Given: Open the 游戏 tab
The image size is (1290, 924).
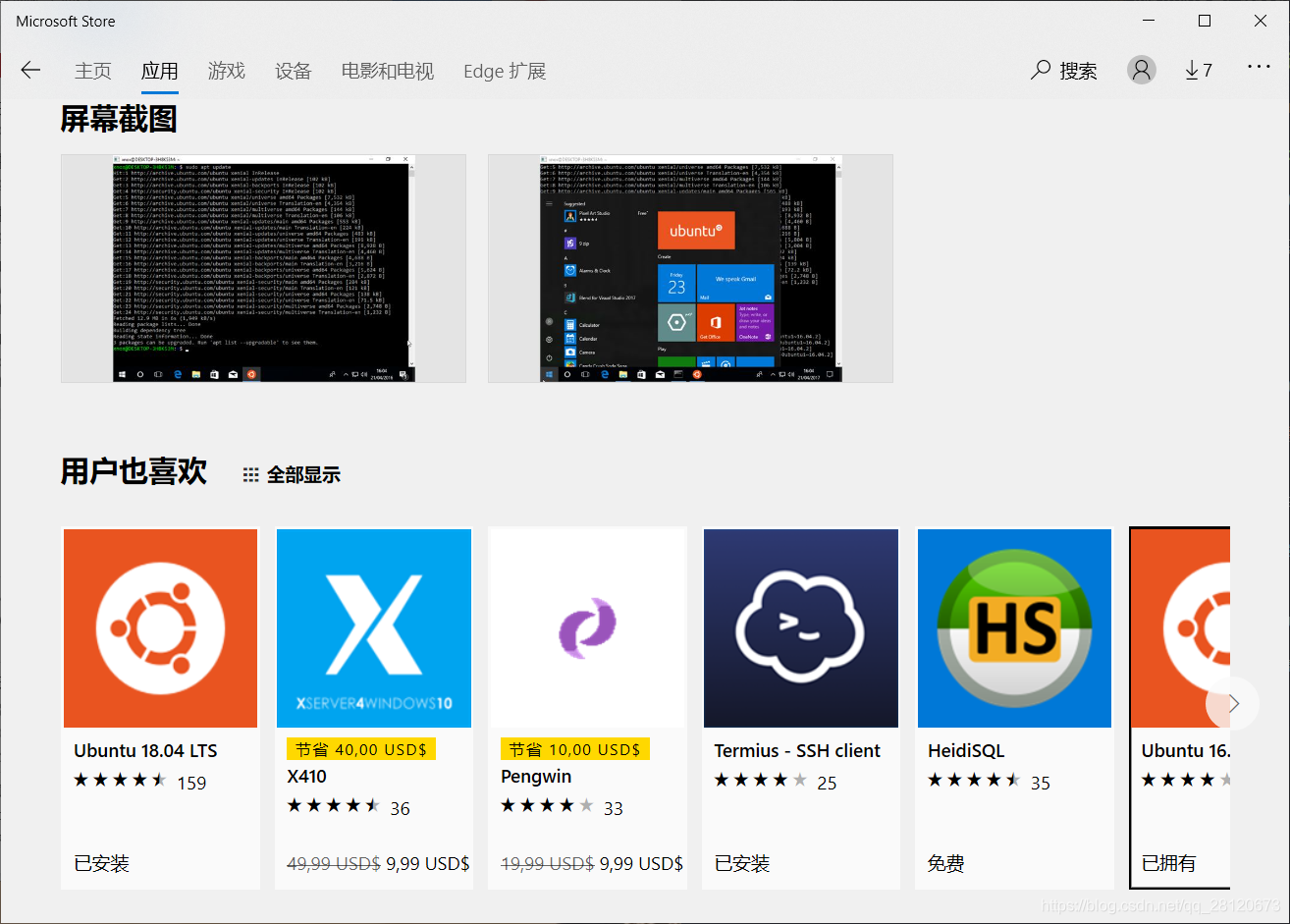Looking at the screenshot, I should click(x=226, y=71).
